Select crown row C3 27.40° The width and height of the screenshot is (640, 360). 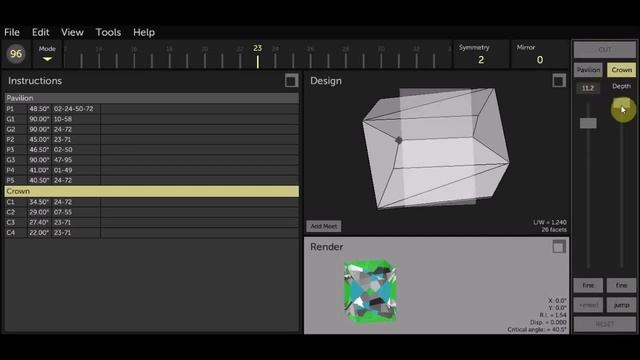(151, 222)
